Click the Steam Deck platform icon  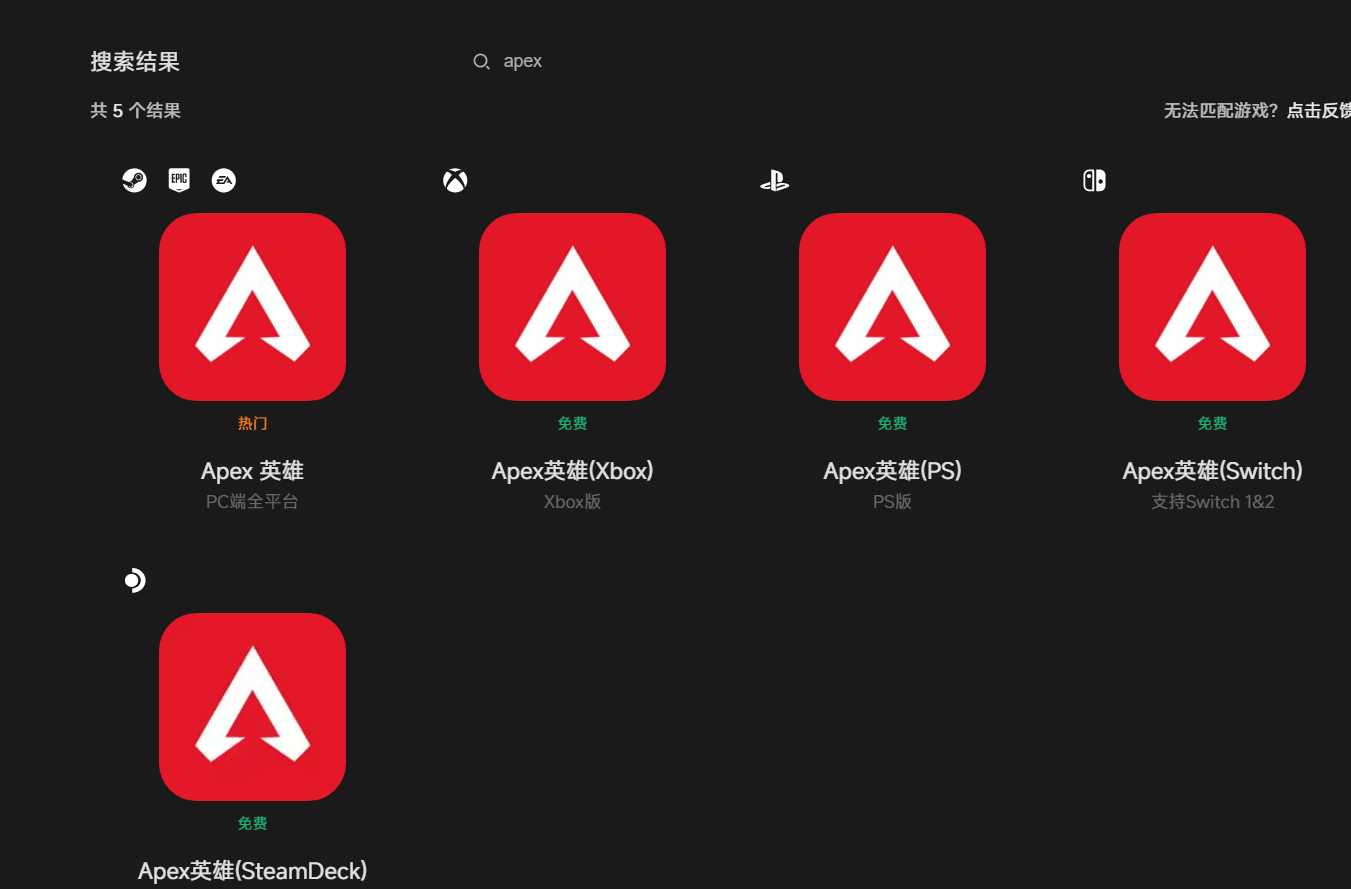(x=135, y=581)
